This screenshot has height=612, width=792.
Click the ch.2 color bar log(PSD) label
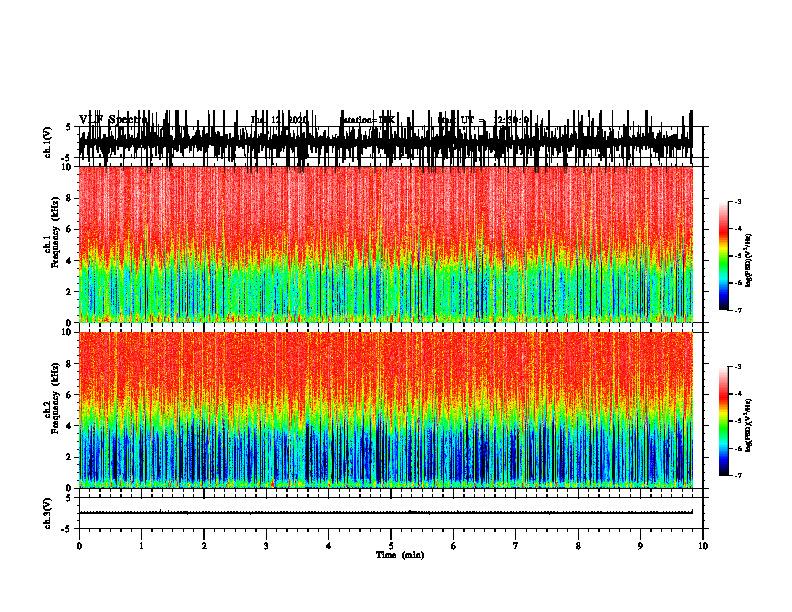point(749,425)
